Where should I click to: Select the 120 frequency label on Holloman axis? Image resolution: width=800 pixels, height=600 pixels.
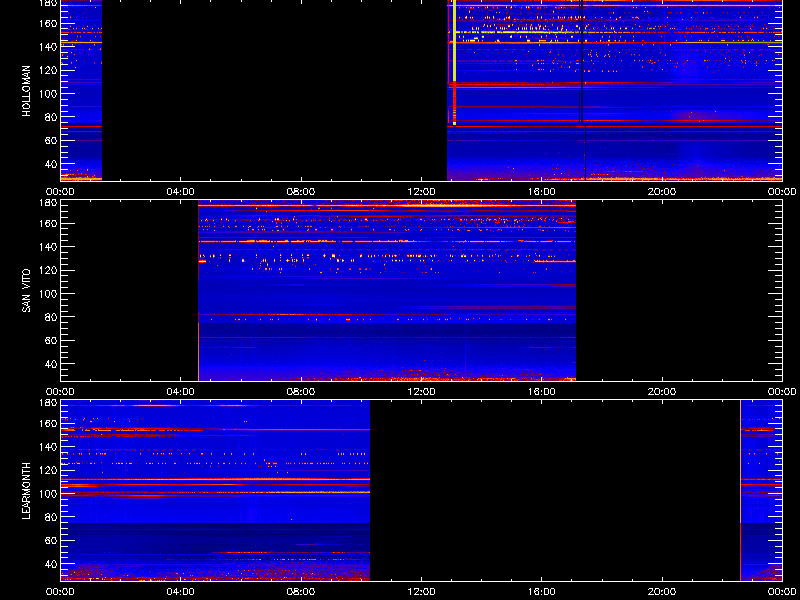(x=50, y=70)
